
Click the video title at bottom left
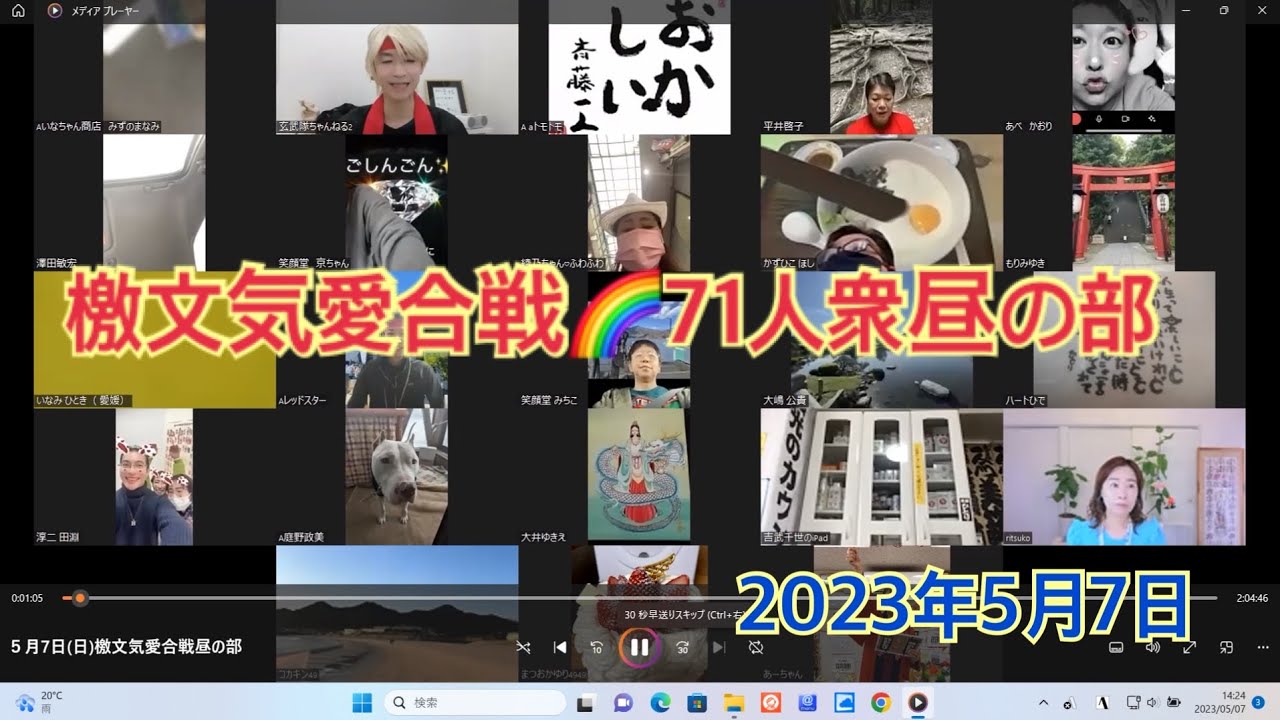126,646
